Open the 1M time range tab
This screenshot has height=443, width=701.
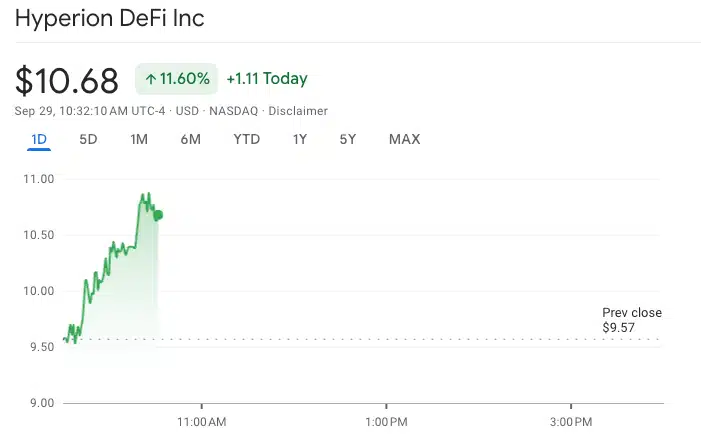coord(139,139)
